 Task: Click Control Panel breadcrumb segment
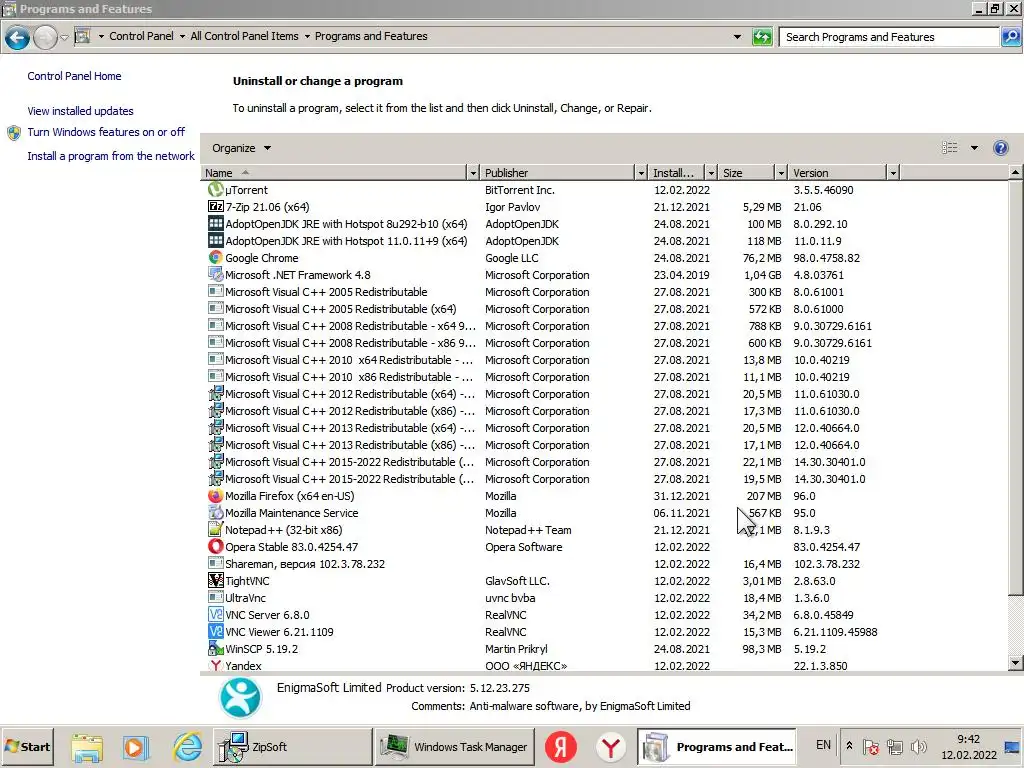coord(141,37)
